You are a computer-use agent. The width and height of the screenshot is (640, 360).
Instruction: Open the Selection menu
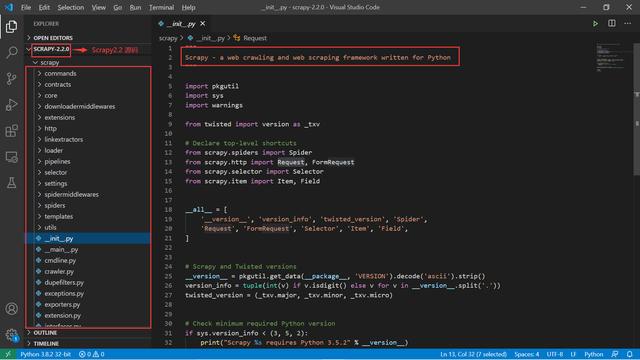(71, 7)
